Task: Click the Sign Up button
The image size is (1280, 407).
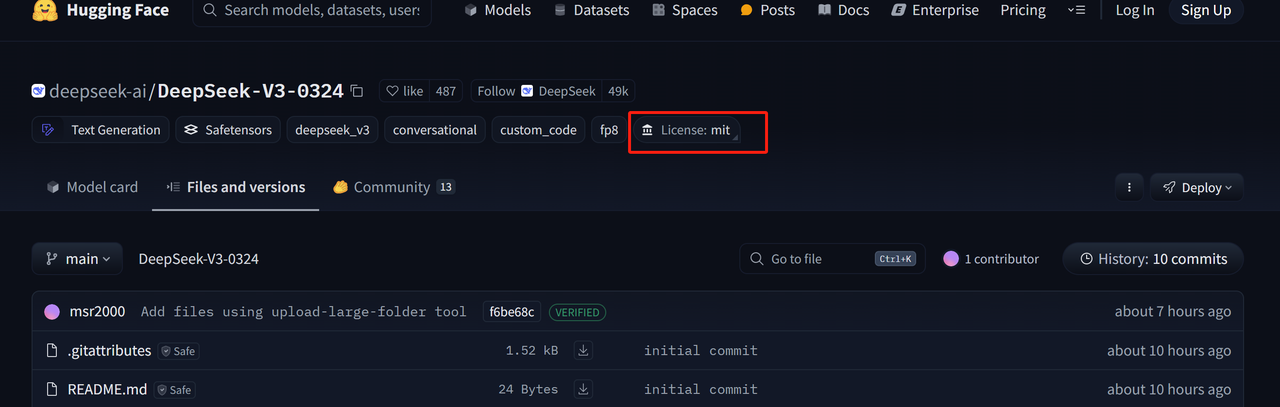Action: coord(1206,10)
